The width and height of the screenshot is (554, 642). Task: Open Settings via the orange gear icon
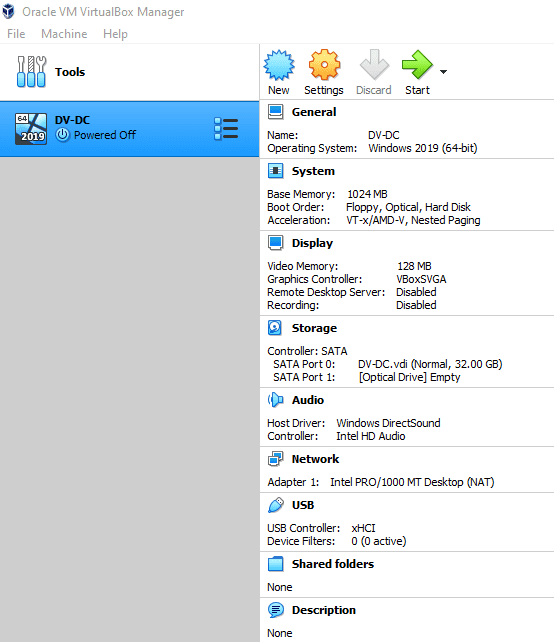[324, 65]
